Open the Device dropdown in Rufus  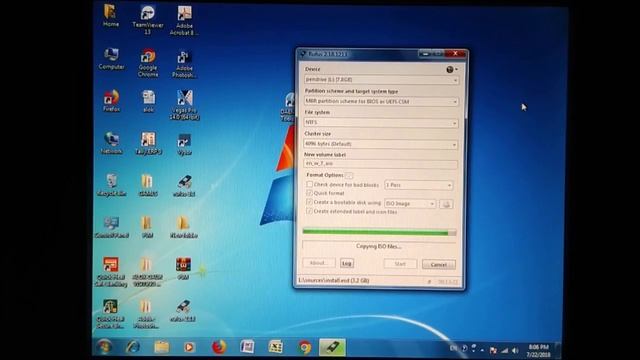[381, 80]
